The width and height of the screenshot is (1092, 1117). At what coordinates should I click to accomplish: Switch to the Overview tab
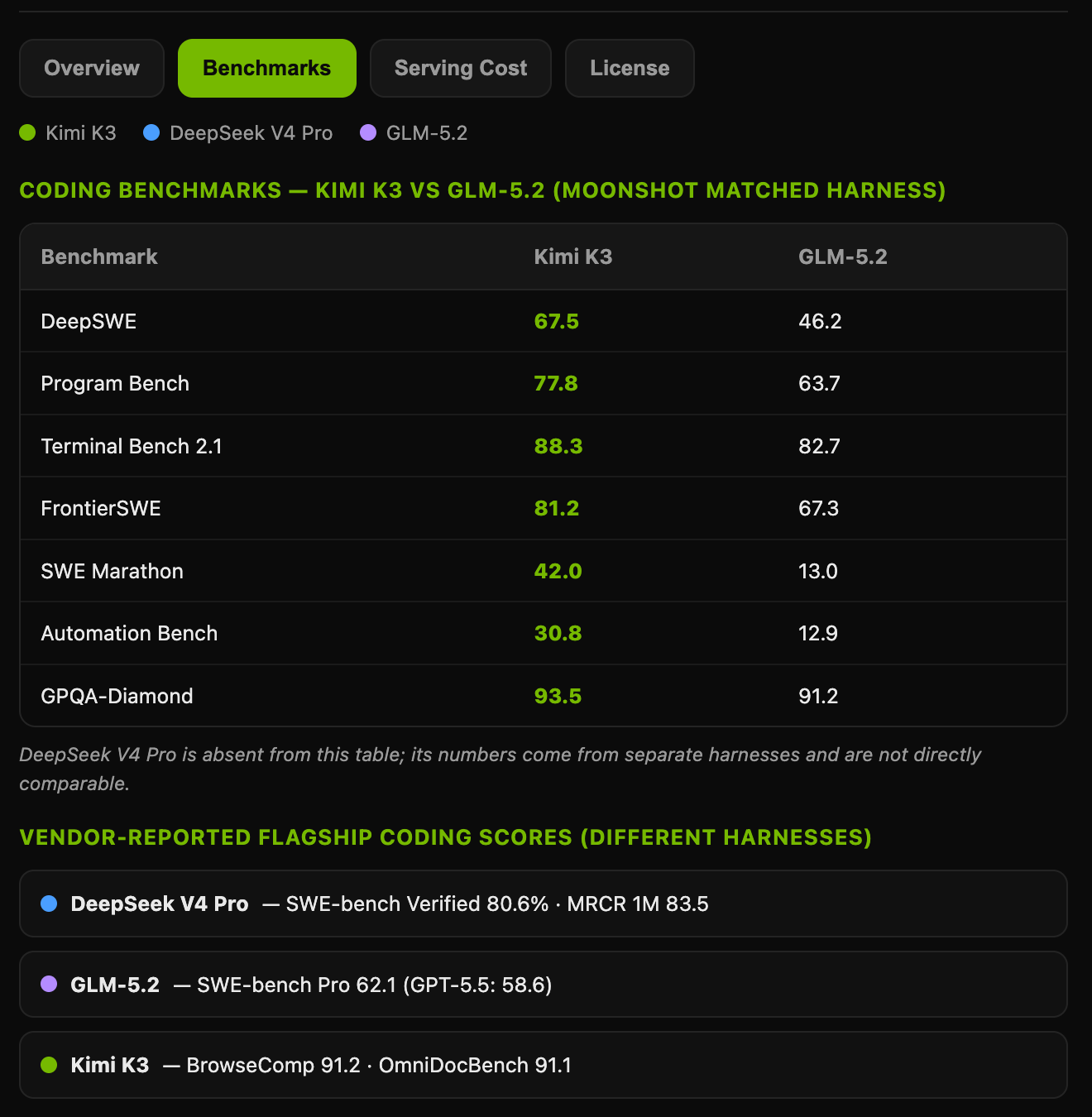(92, 68)
